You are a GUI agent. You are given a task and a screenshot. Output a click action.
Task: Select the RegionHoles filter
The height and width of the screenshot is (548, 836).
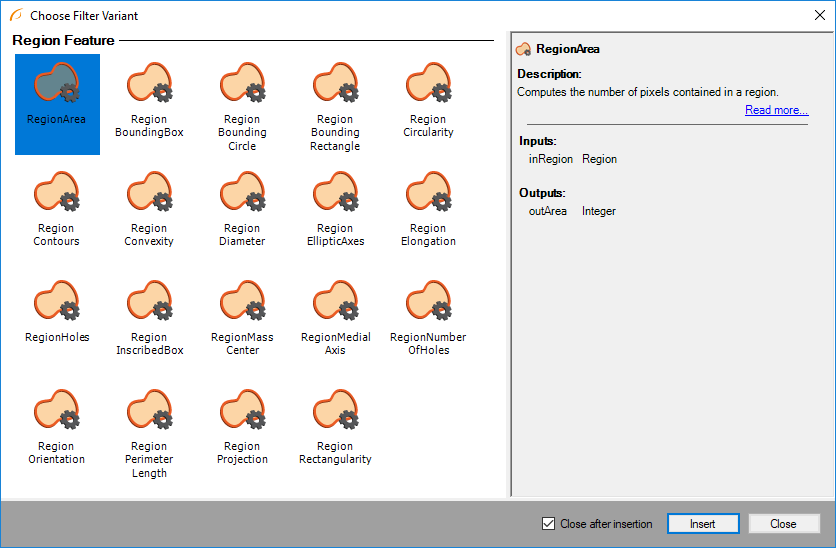pos(56,301)
